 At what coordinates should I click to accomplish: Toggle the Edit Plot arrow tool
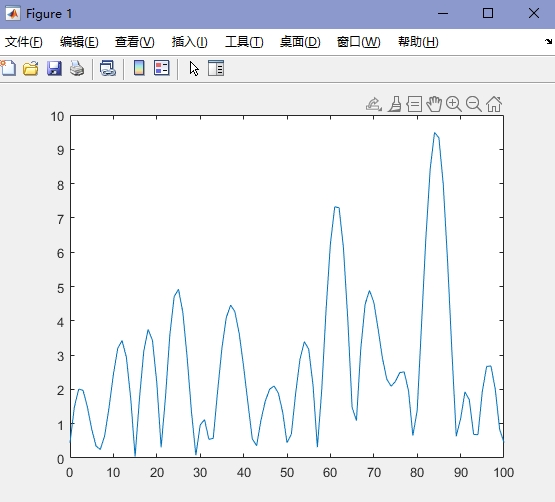click(194, 68)
